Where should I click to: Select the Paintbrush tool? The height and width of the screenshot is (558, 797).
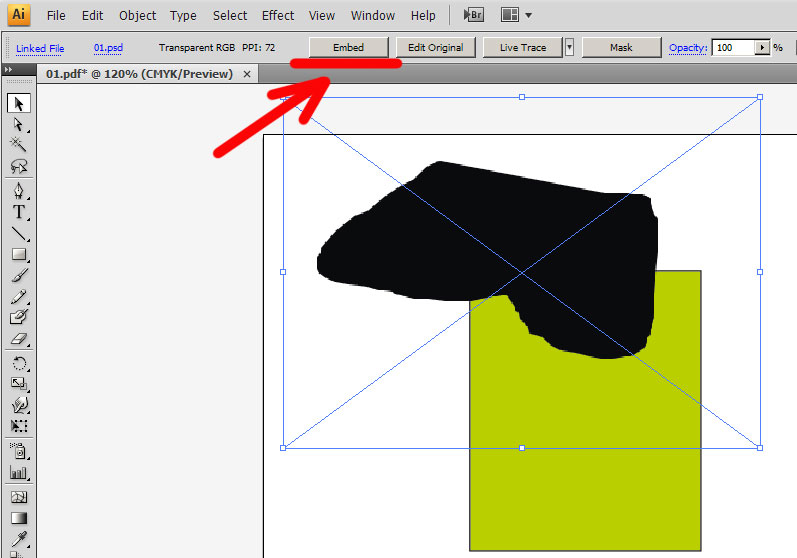(x=19, y=275)
